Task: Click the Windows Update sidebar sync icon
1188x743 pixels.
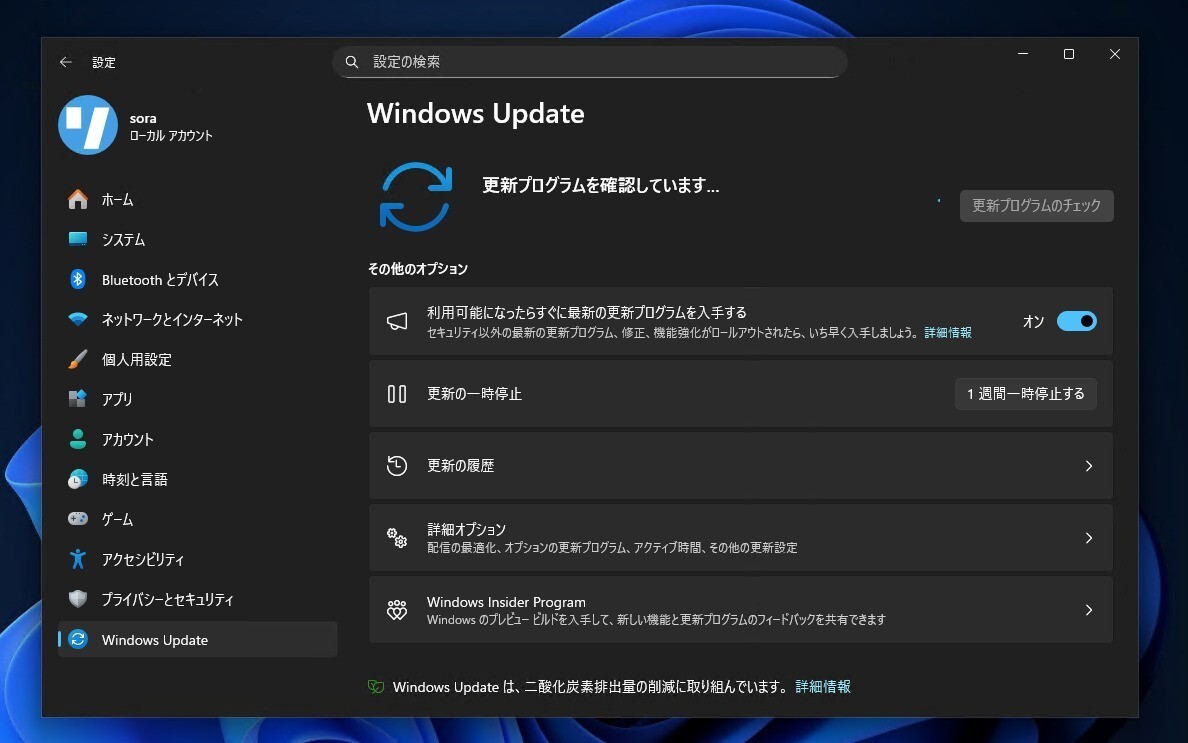Action: pyautogui.click(x=77, y=639)
